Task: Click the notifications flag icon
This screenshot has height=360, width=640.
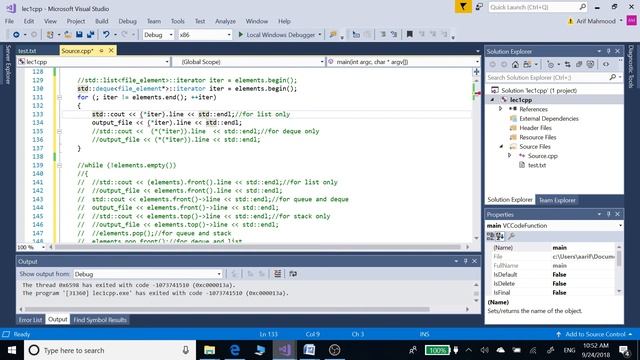Action: click(463, 7)
